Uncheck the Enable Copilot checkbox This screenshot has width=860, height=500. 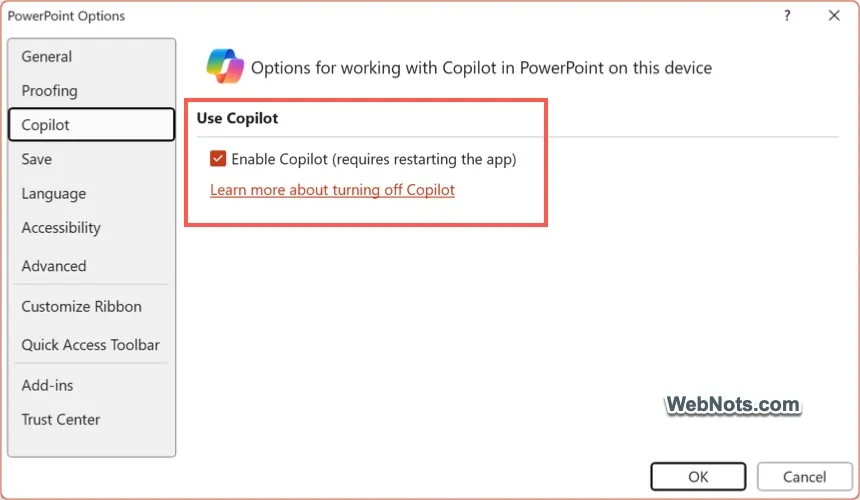pos(218,158)
